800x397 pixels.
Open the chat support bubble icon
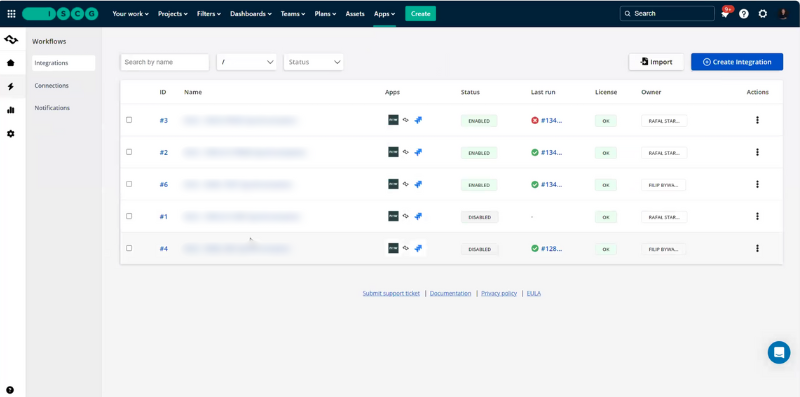tap(779, 352)
